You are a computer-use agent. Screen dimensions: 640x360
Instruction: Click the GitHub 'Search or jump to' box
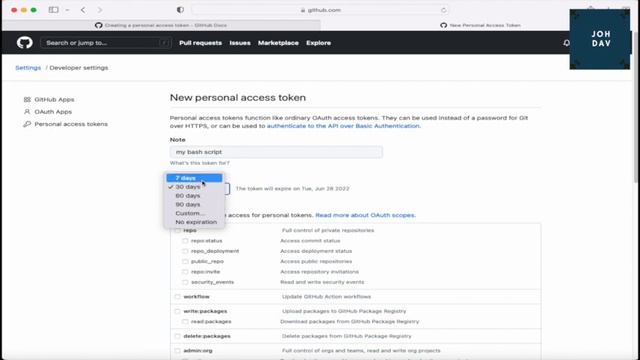pos(106,43)
